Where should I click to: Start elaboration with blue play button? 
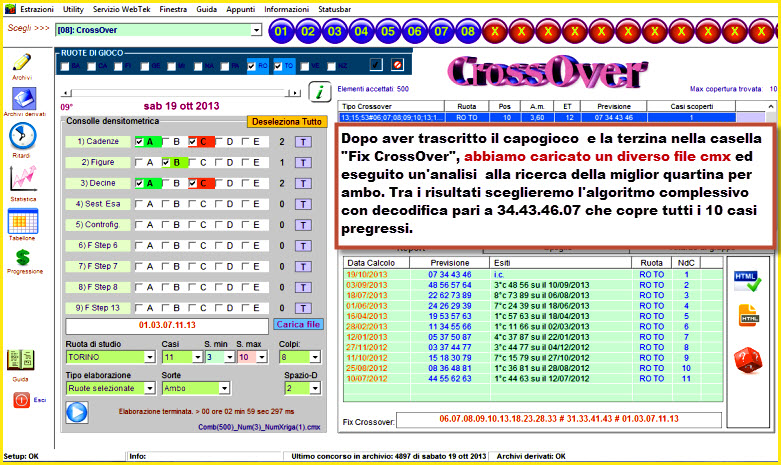pos(77,412)
